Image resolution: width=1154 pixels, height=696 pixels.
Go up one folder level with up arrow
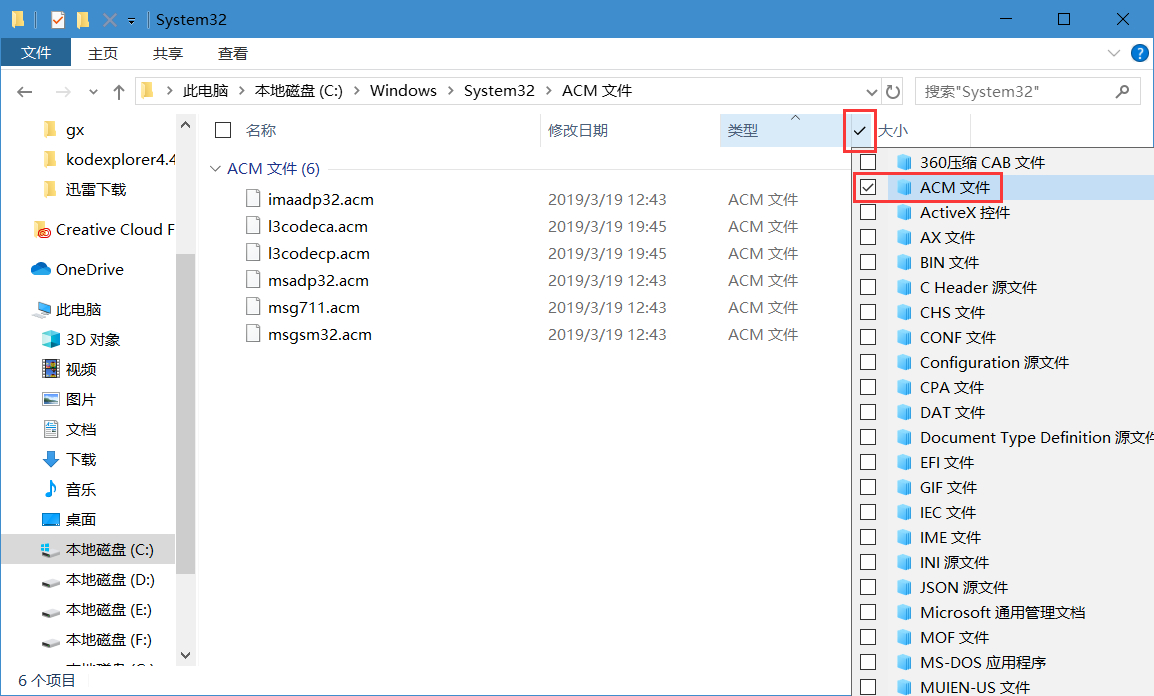tap(118, 92)
